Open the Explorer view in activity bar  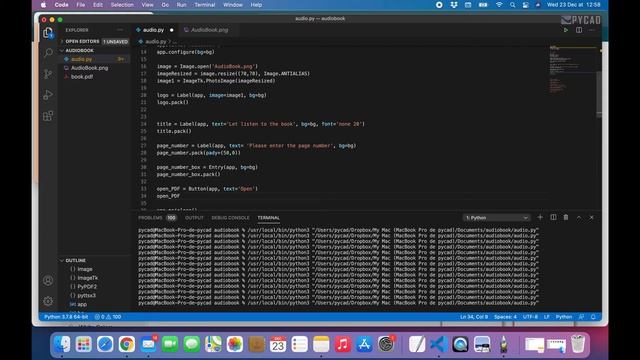pos(48,32)
